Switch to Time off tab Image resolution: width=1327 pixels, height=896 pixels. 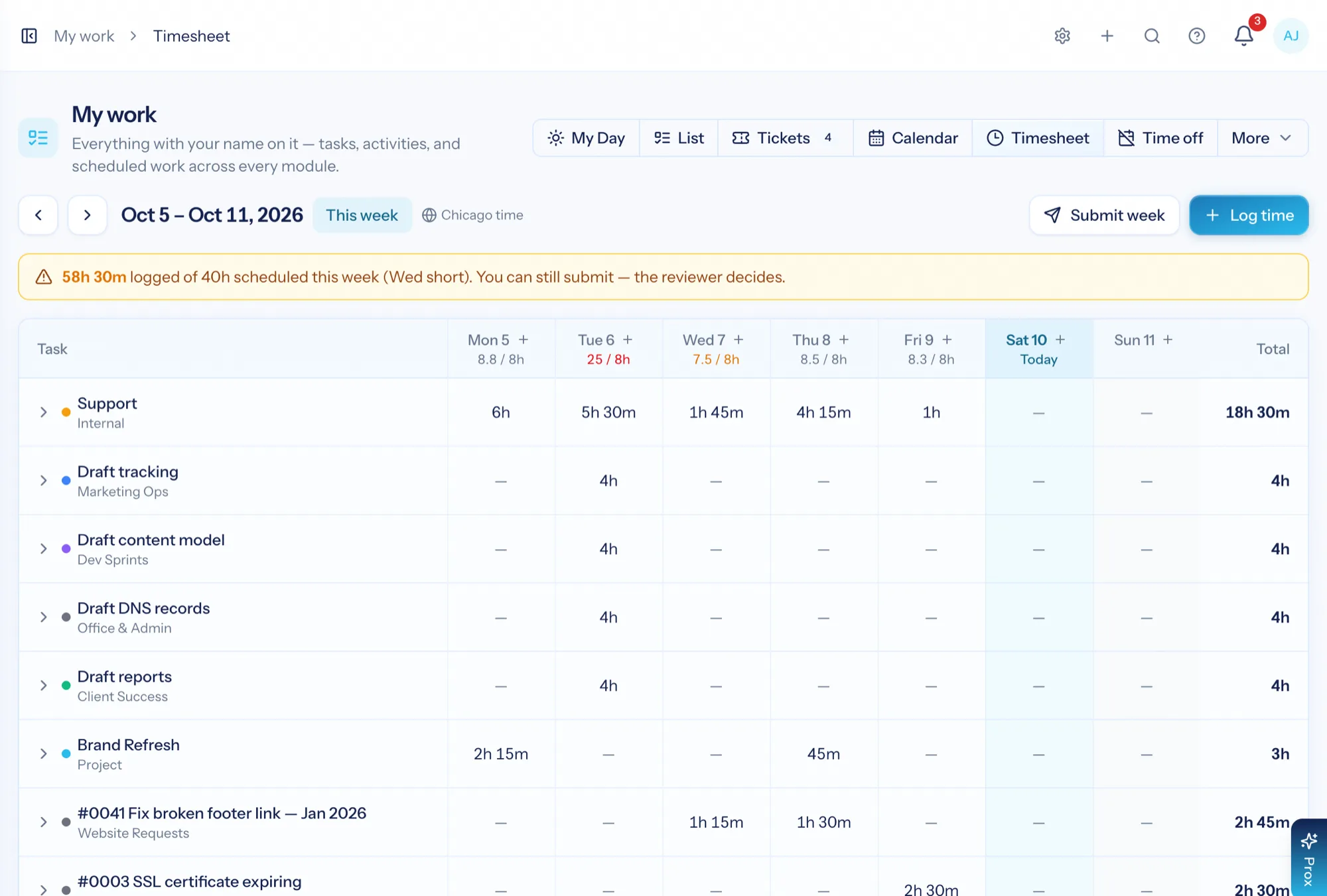pyautogui.click(x=1160, y=138)
